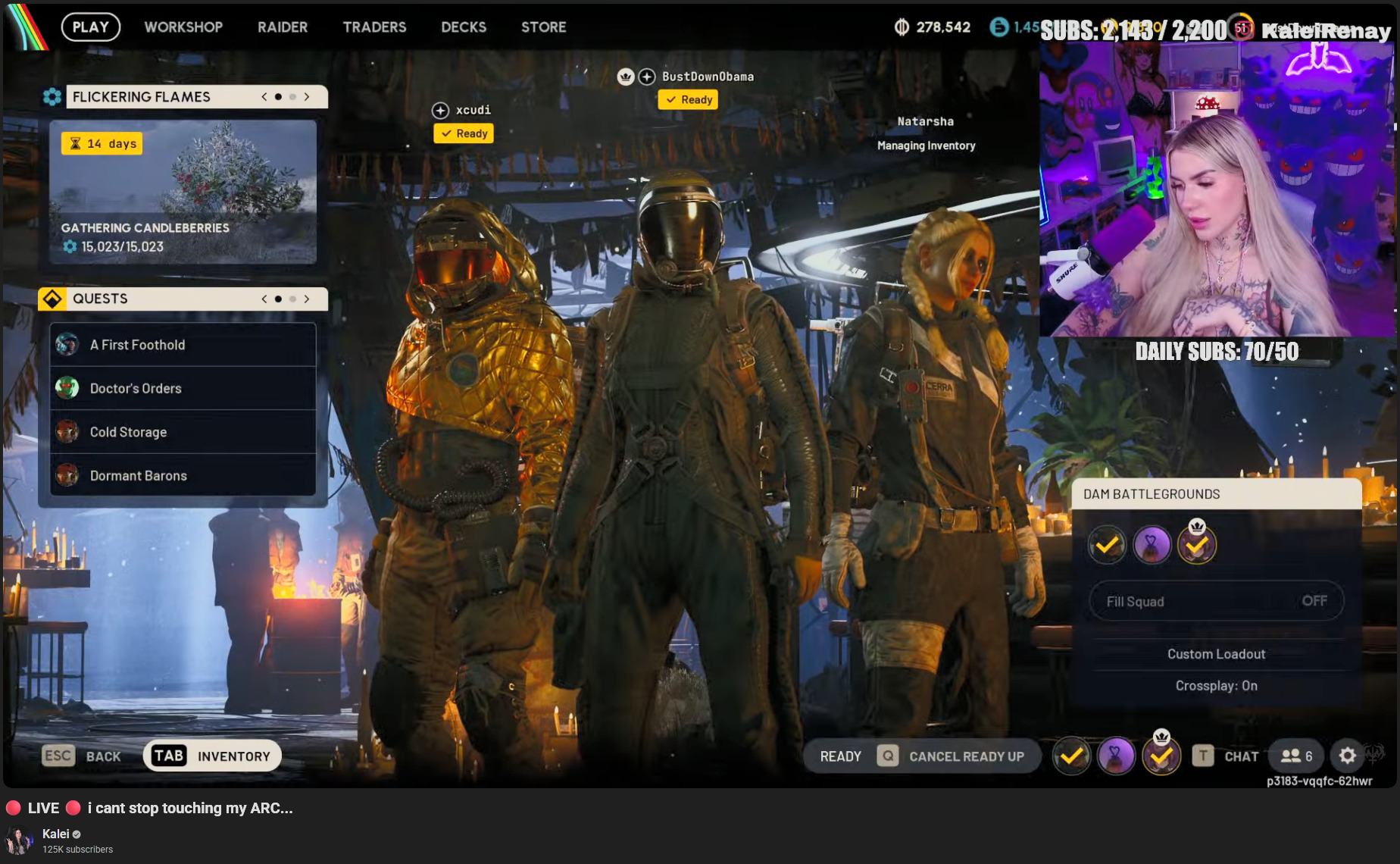Select second page dot in Quests
The width and height of the screenshot is (1400, 864).
click(292, 299)
